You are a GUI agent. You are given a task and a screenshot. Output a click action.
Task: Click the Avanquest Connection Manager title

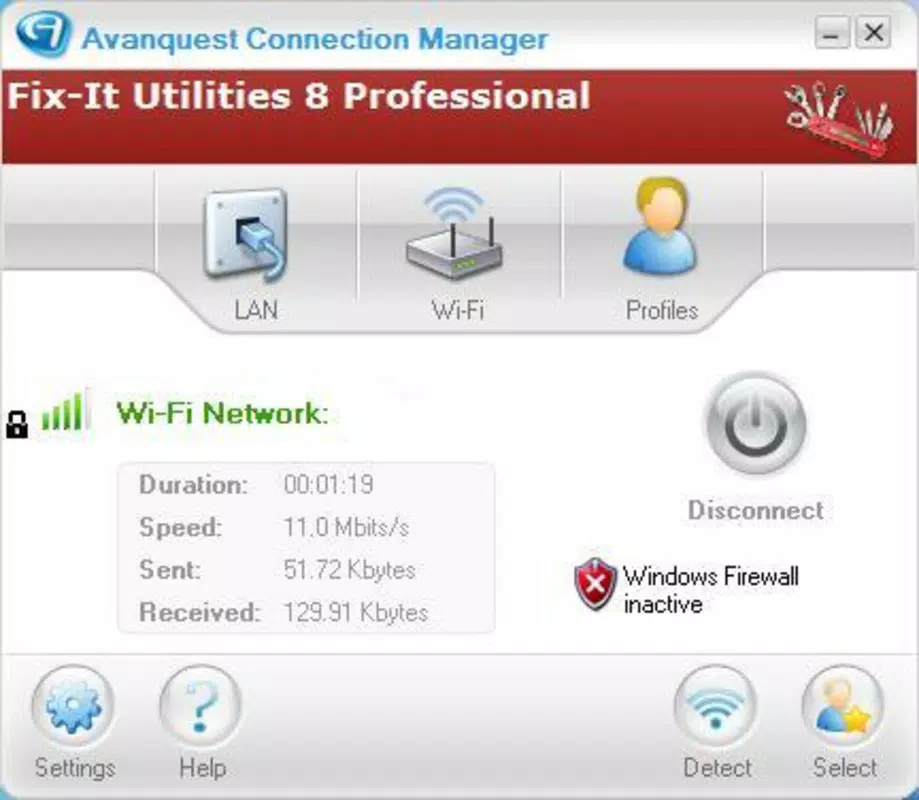tap(315, 40)
